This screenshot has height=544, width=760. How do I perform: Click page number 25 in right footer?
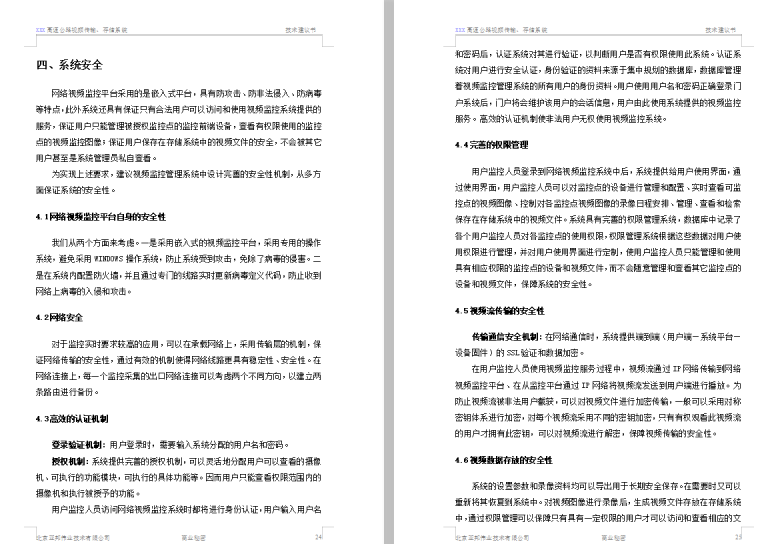738,537
